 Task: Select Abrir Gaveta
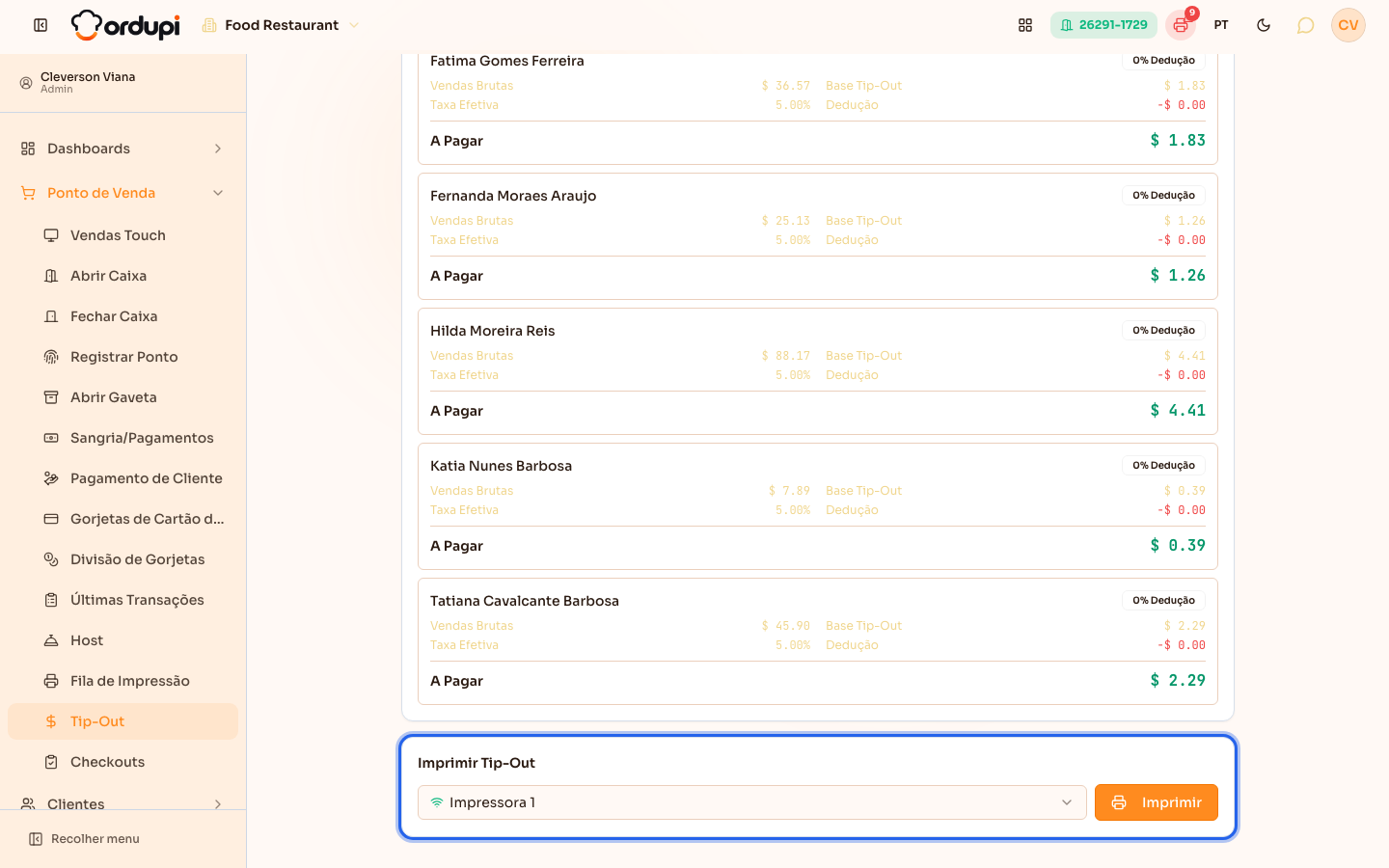(123, 397)
